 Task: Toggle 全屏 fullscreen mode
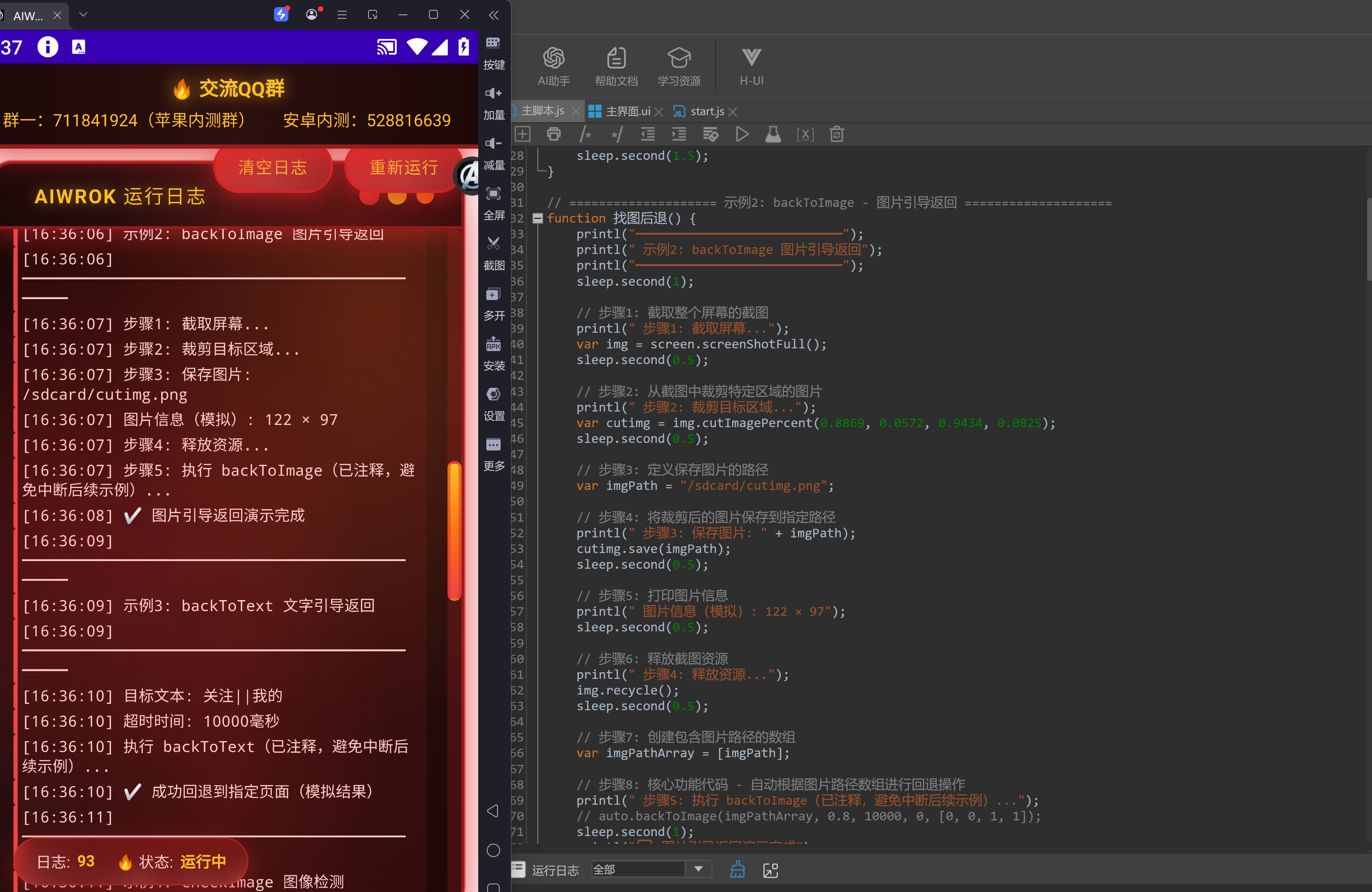pos(493,204)
